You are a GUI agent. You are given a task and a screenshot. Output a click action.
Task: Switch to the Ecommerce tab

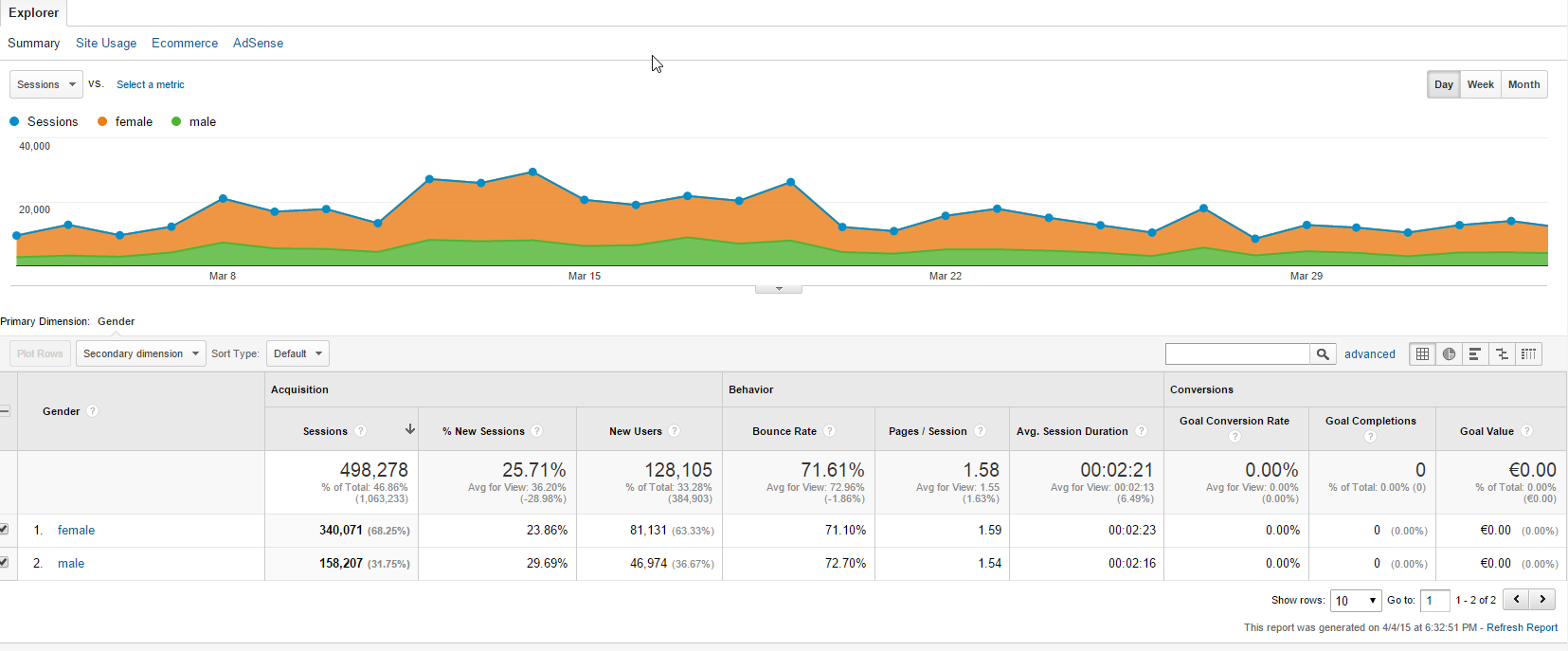click(185, 43)
